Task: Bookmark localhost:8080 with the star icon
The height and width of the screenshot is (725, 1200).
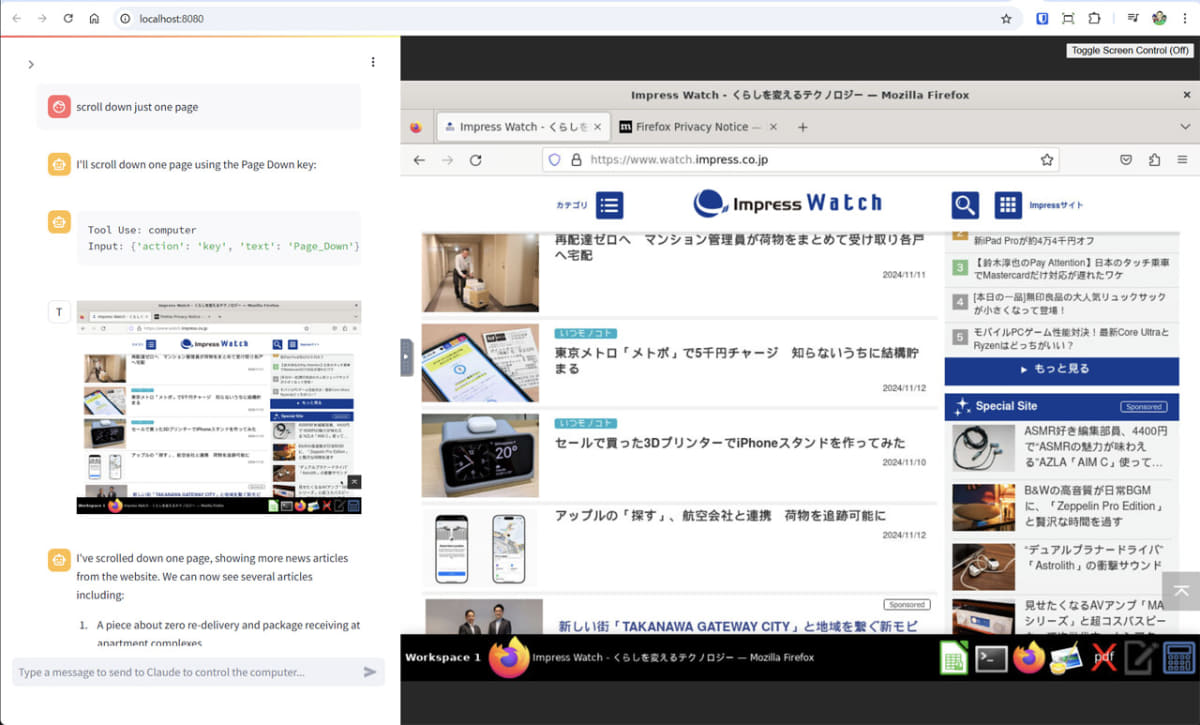Action: click(x=1006, y=18)
